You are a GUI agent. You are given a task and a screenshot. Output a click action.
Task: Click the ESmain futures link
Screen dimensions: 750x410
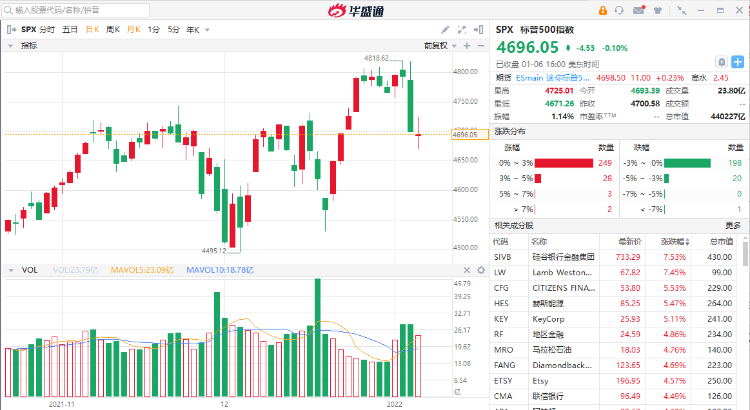point(552,78)
